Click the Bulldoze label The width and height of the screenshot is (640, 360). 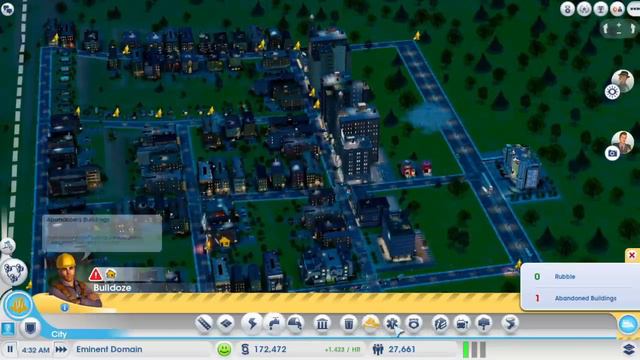[x=112, y=288]
